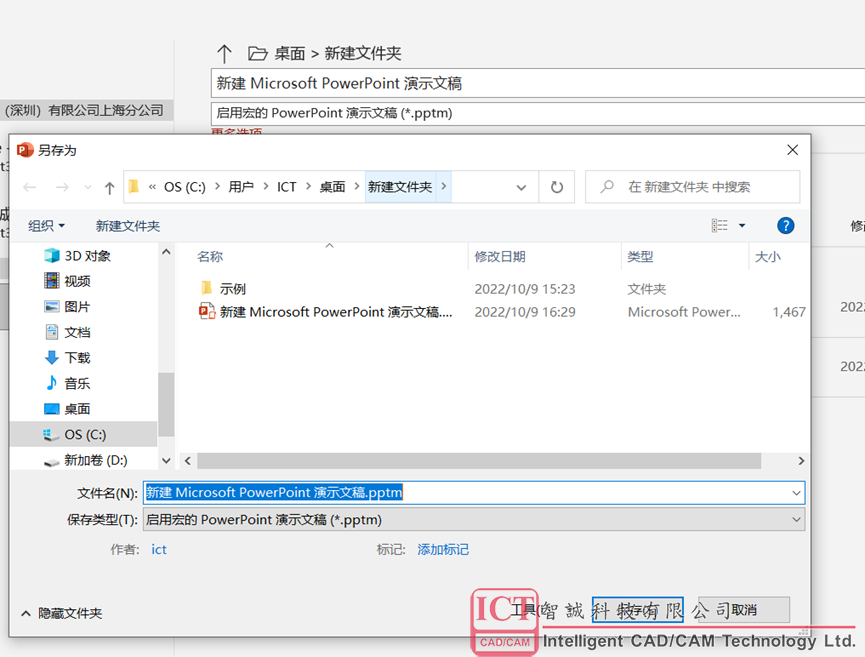Screen dimensions: 865x657
Task: Select 新建文件夹 in the address breadcrumb
Action: (400, 187)
